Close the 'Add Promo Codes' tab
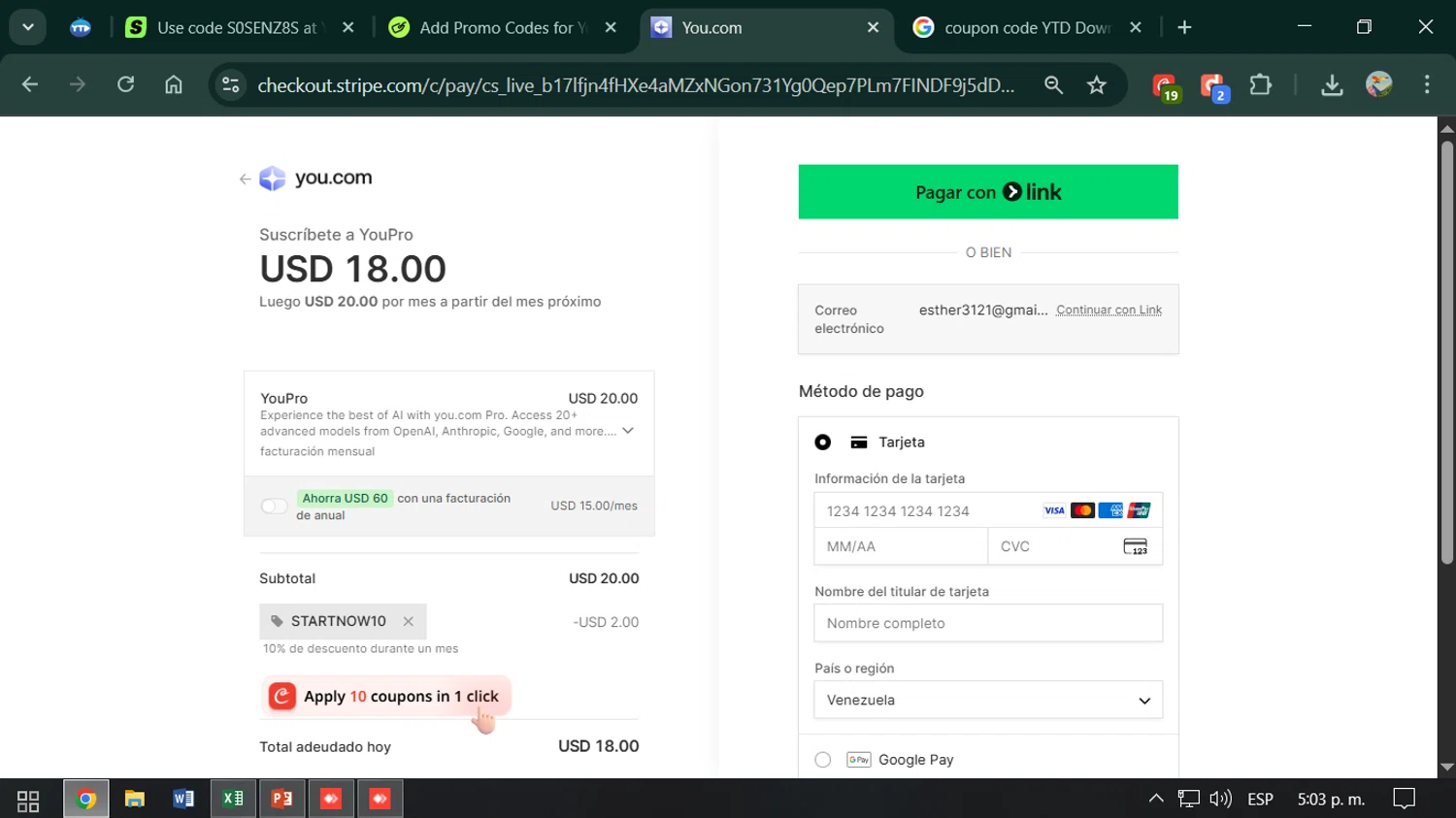The width and height of the screenshot is (1456, 818). pos(611,28)
